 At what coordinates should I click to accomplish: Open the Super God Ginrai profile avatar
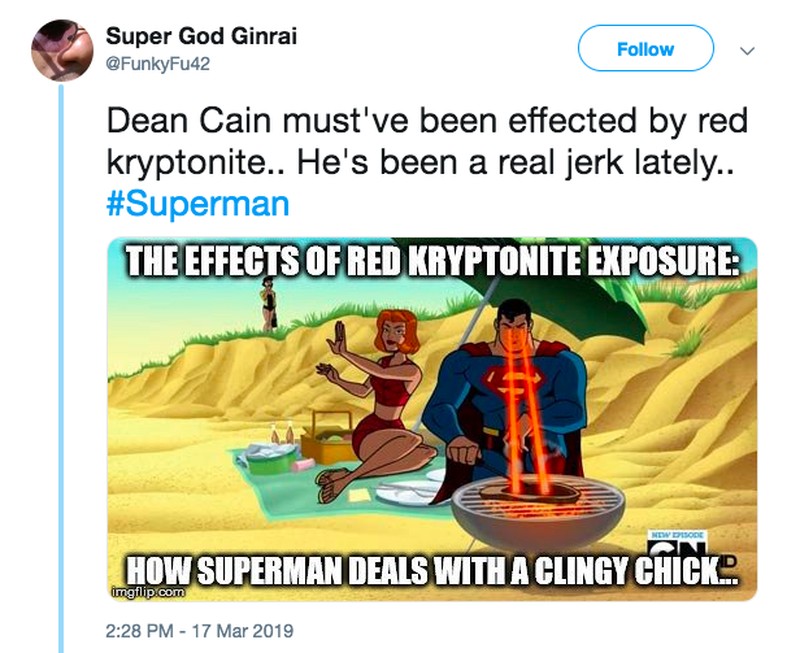click(x=62, y=50)
